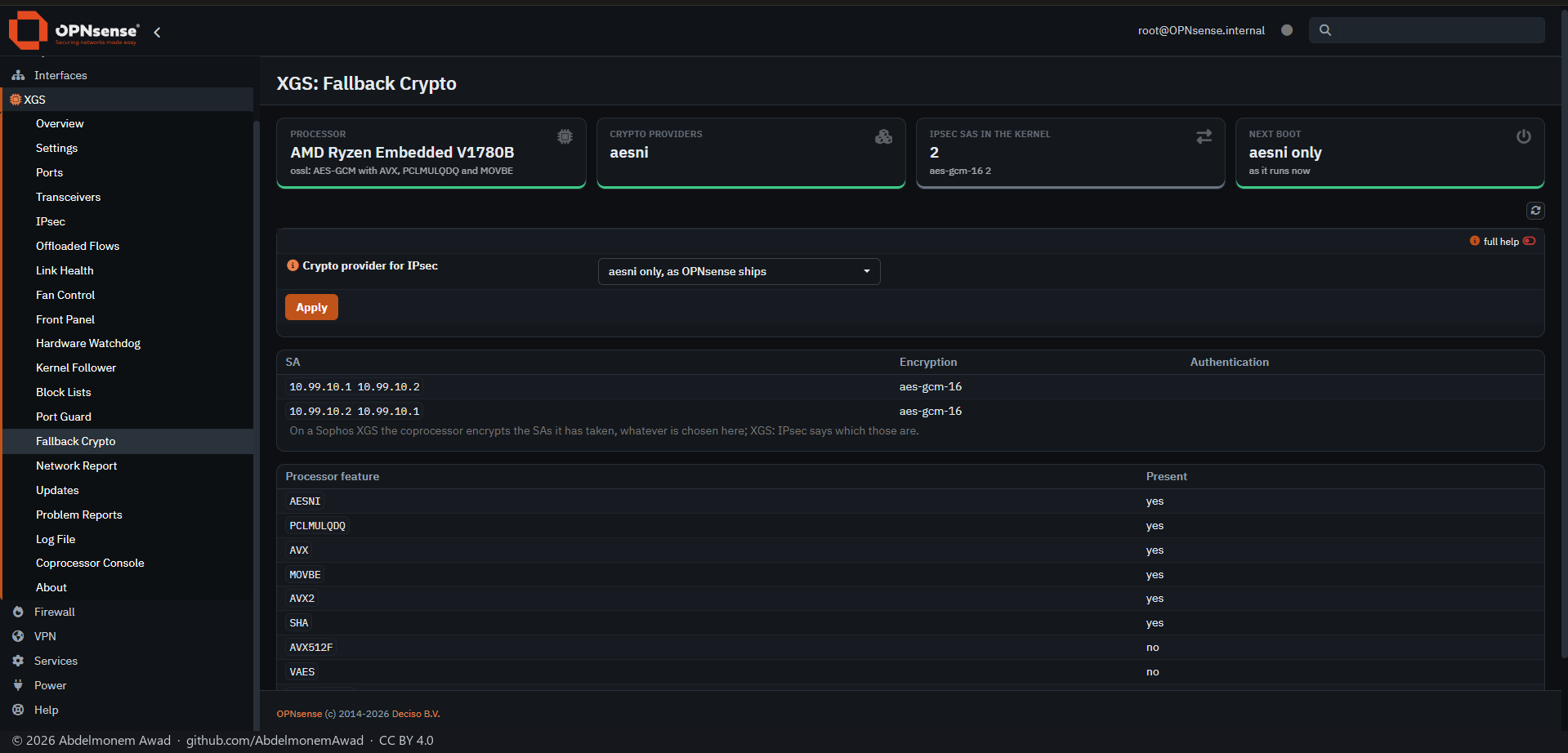Viewport: 1568px width, 753px height.
Task: Expand the Services menu section
Action: pyautogui.click(x=127, y=661)
